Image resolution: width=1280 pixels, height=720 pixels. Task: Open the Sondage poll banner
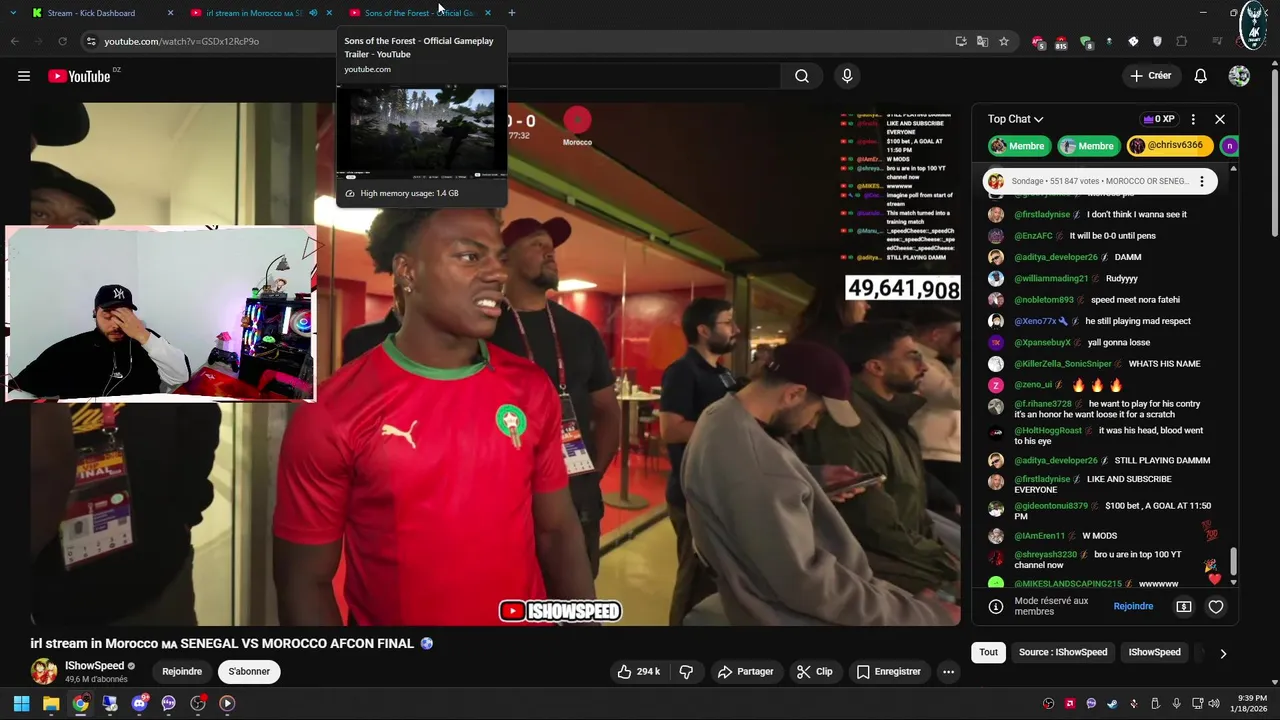pos(1100,181)
